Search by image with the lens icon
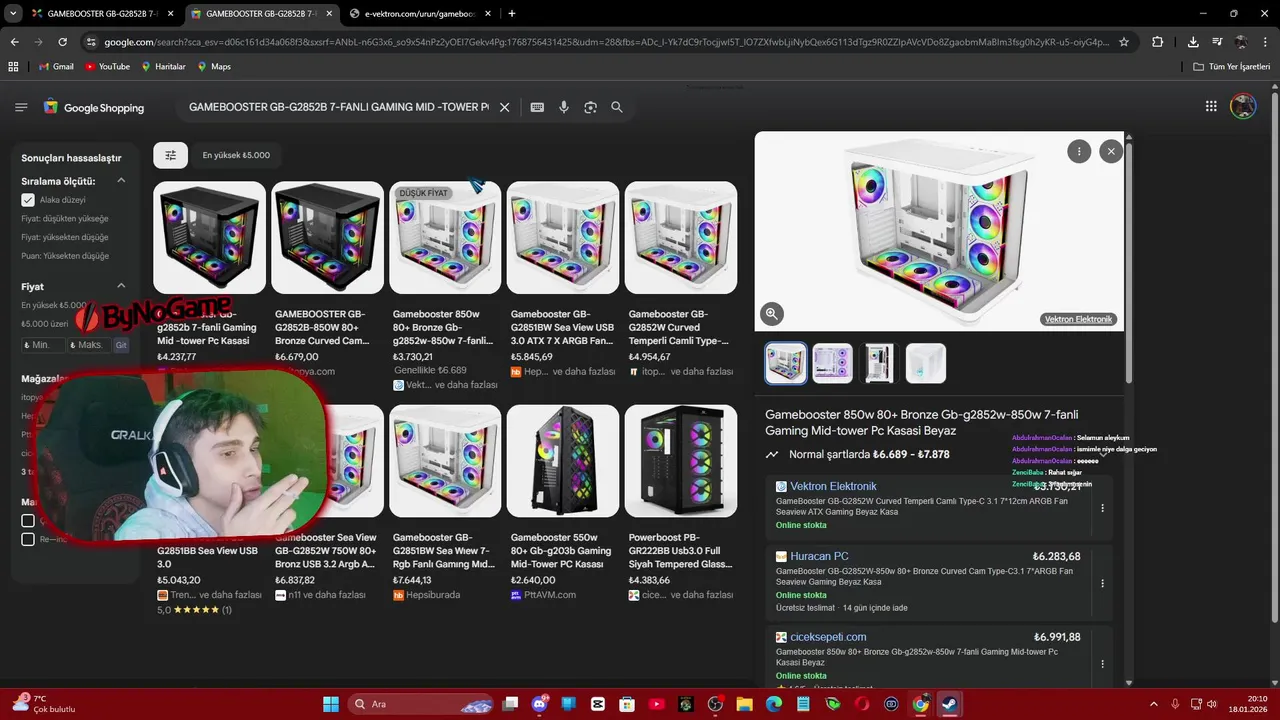The height and width of the screenshot is (720, 1280). [590, 107]
